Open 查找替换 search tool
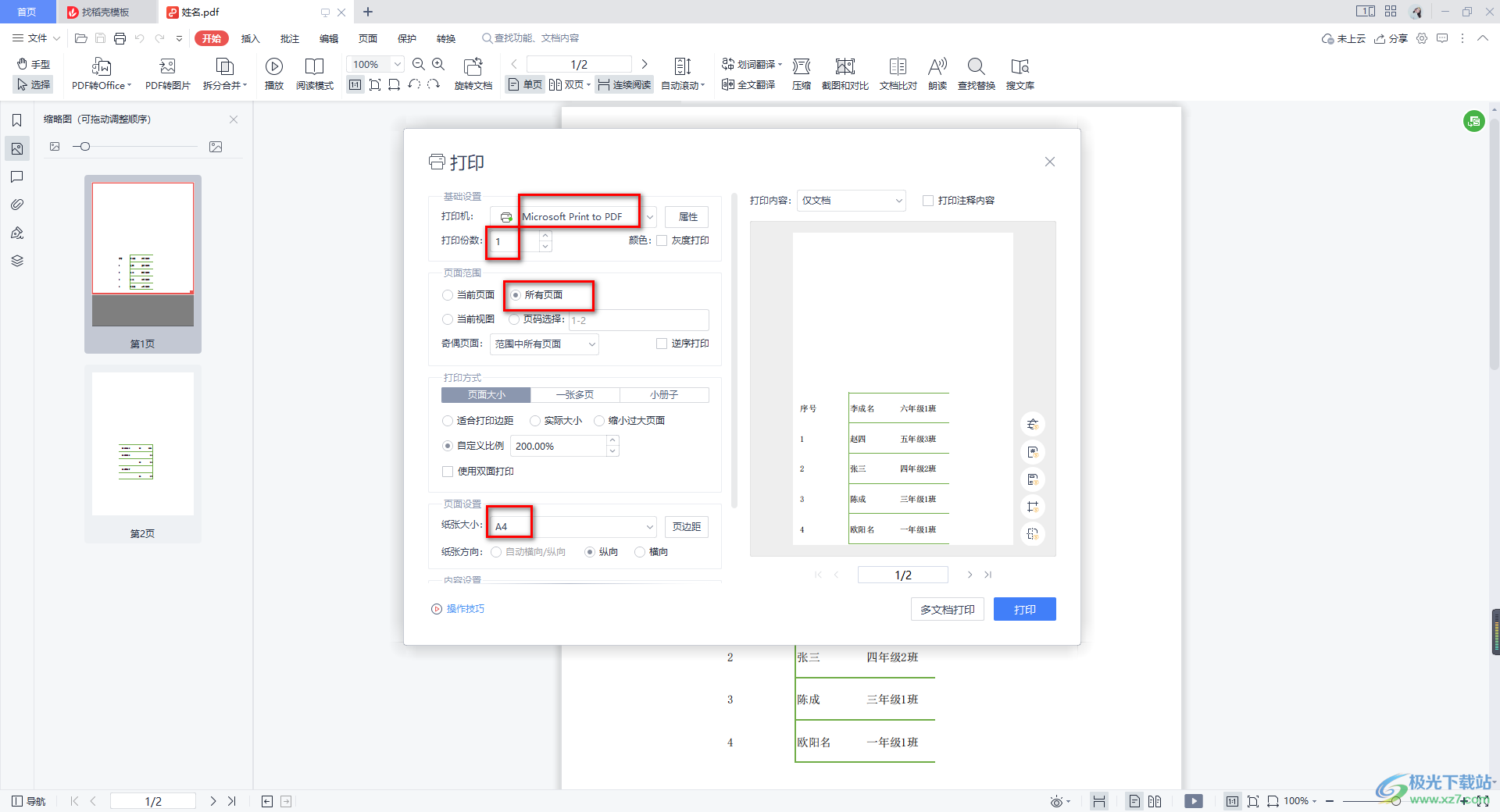1500x812 pixels. [977, 73]
